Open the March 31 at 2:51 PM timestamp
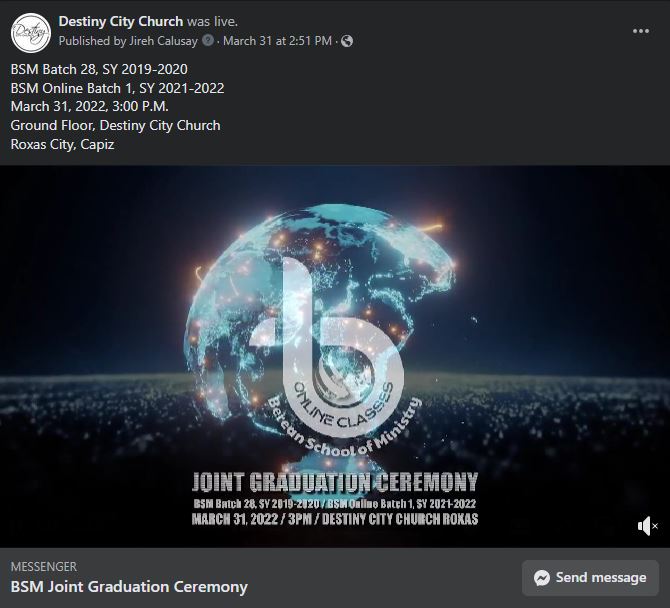Image resolution: width=670 pixels, height=608 pixels. [x=277, y=41]
